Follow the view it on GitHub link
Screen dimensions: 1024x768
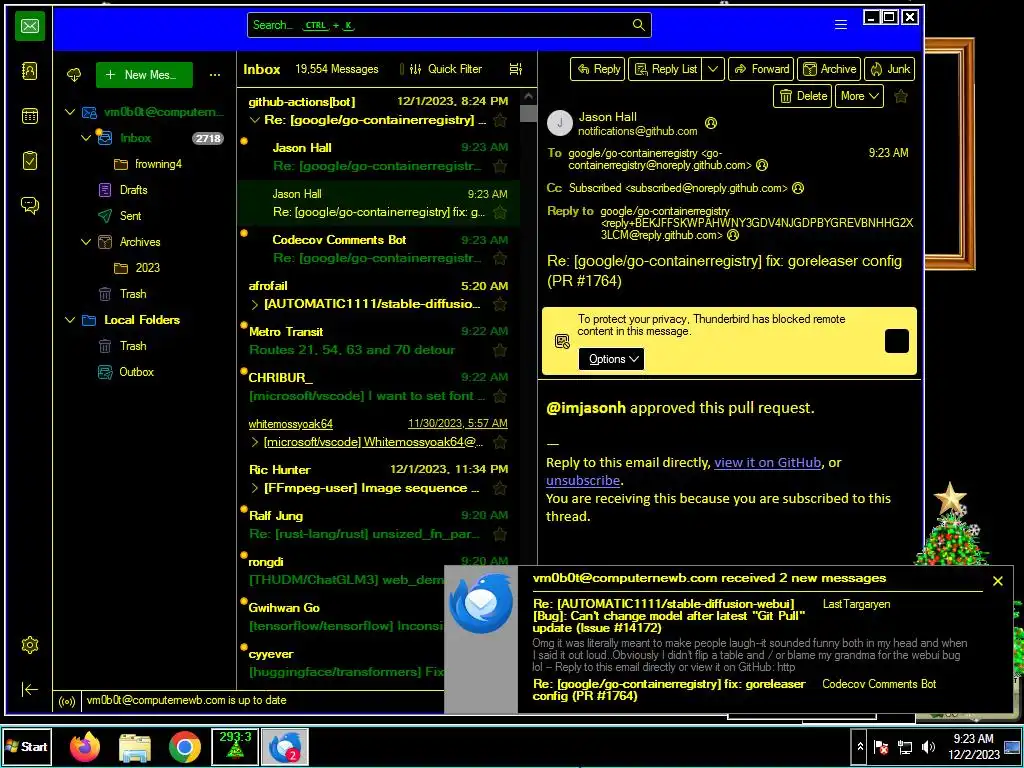click(x=767, y=463)
